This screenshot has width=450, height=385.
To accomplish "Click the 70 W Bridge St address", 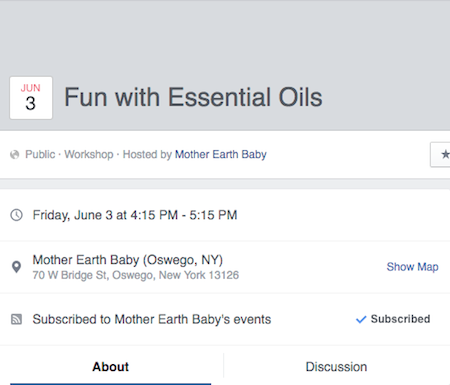I will [x=136, y=275].
